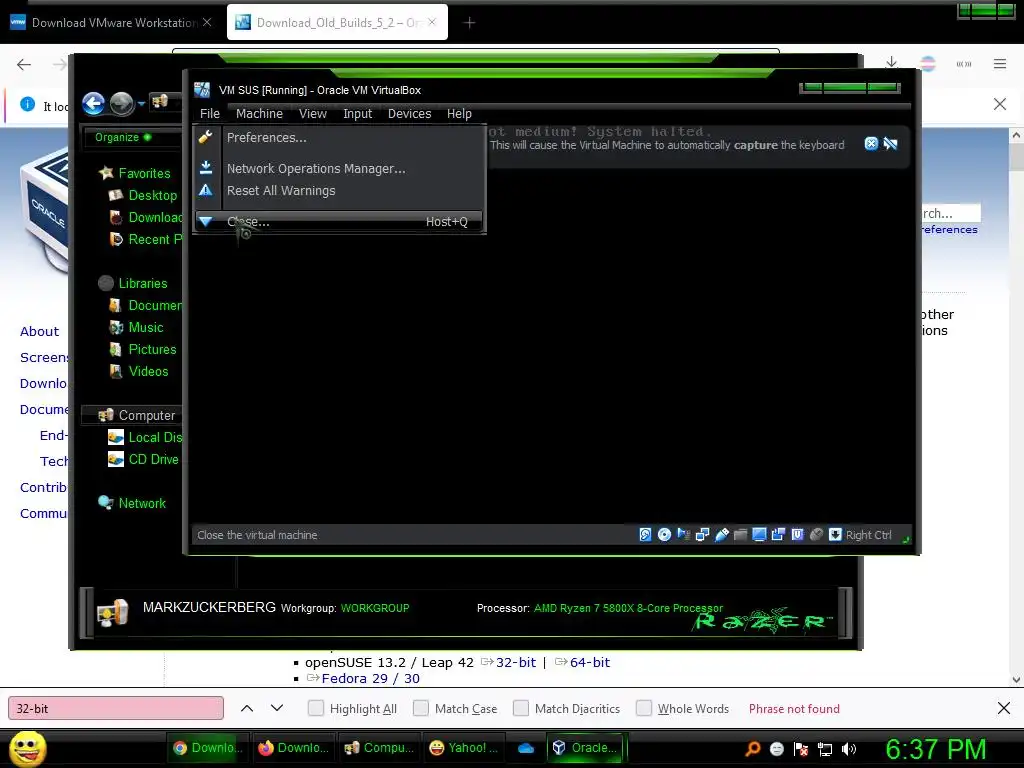Dismiss the keyboard capture notification
Screen dimensions: 1024x768
point(871,144)
